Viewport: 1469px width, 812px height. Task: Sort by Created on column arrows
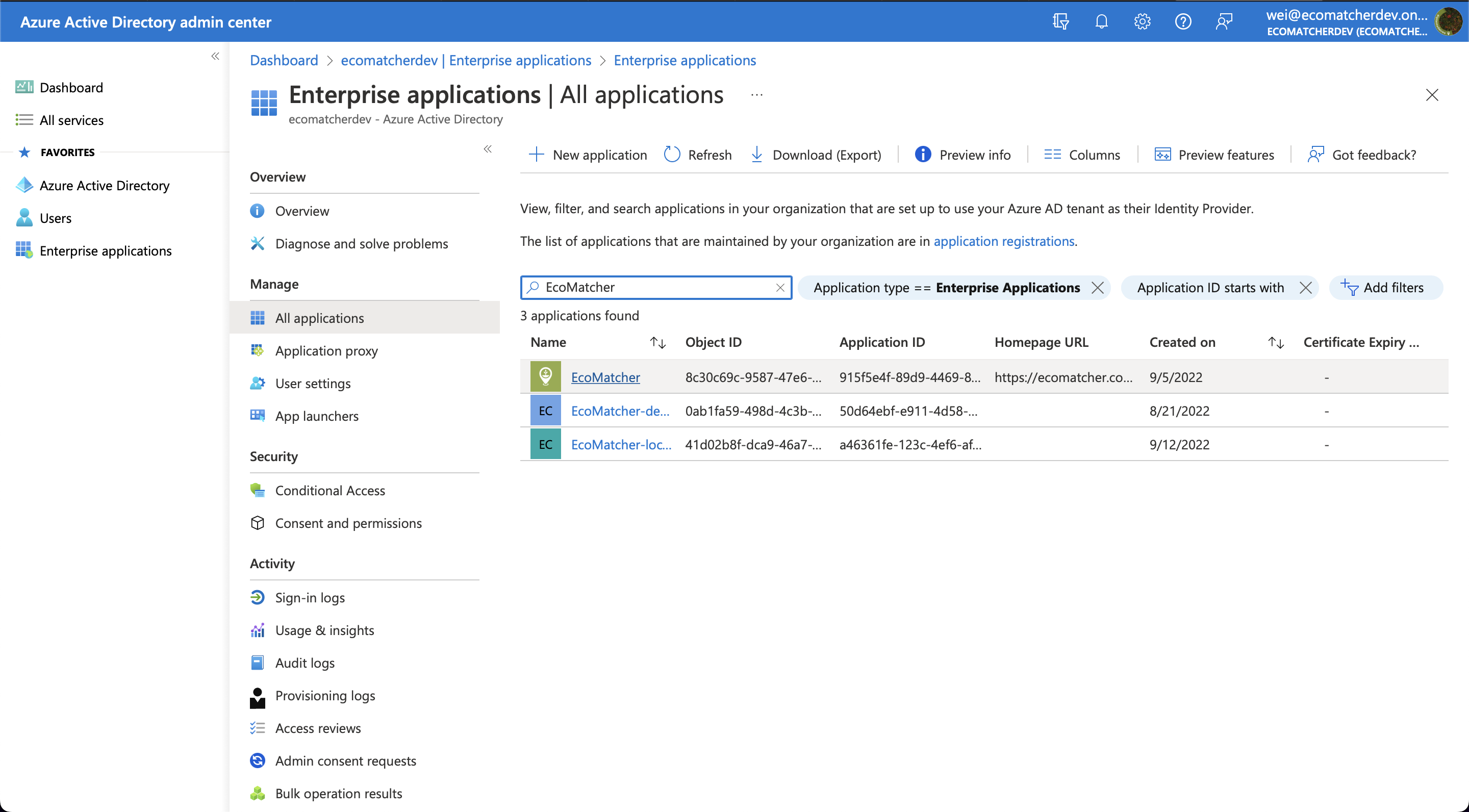tap(1275, 342)
